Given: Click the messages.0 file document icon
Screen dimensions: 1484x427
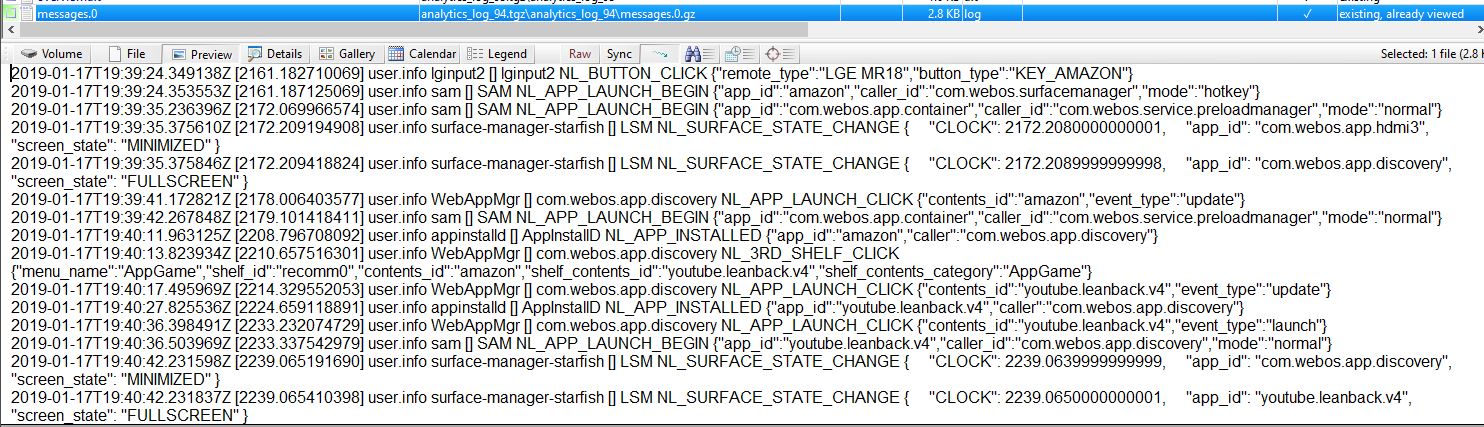Looking at the screenshot, I should point(26,15).
